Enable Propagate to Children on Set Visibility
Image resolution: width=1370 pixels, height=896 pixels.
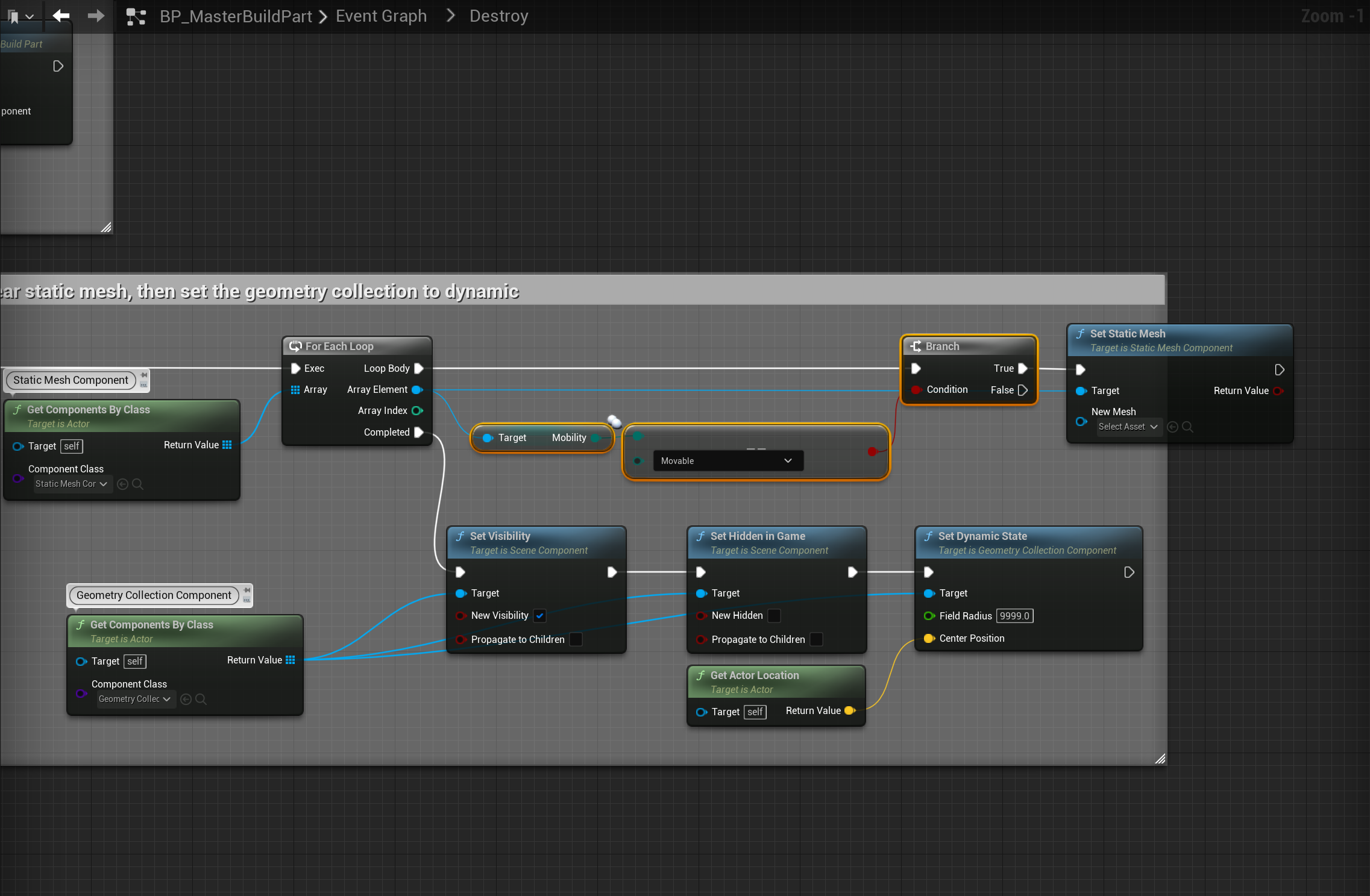[x=576, y=639]
